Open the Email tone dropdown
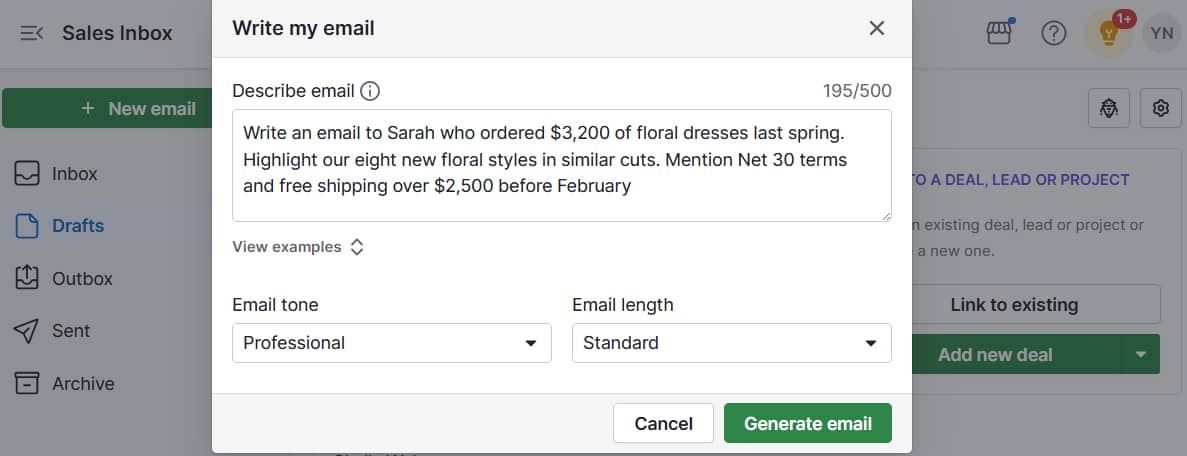The height and width of the screenshot is (456, 1187). (x=391, y=343)
